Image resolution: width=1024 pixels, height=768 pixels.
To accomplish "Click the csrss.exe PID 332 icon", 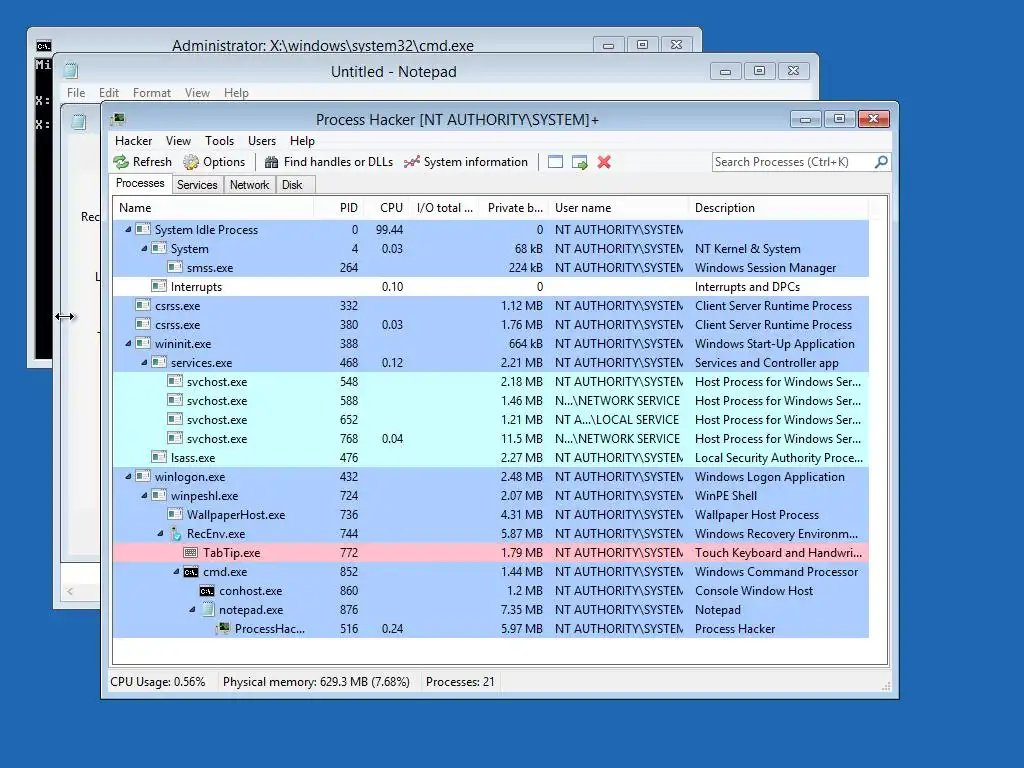I will [143, 306].
